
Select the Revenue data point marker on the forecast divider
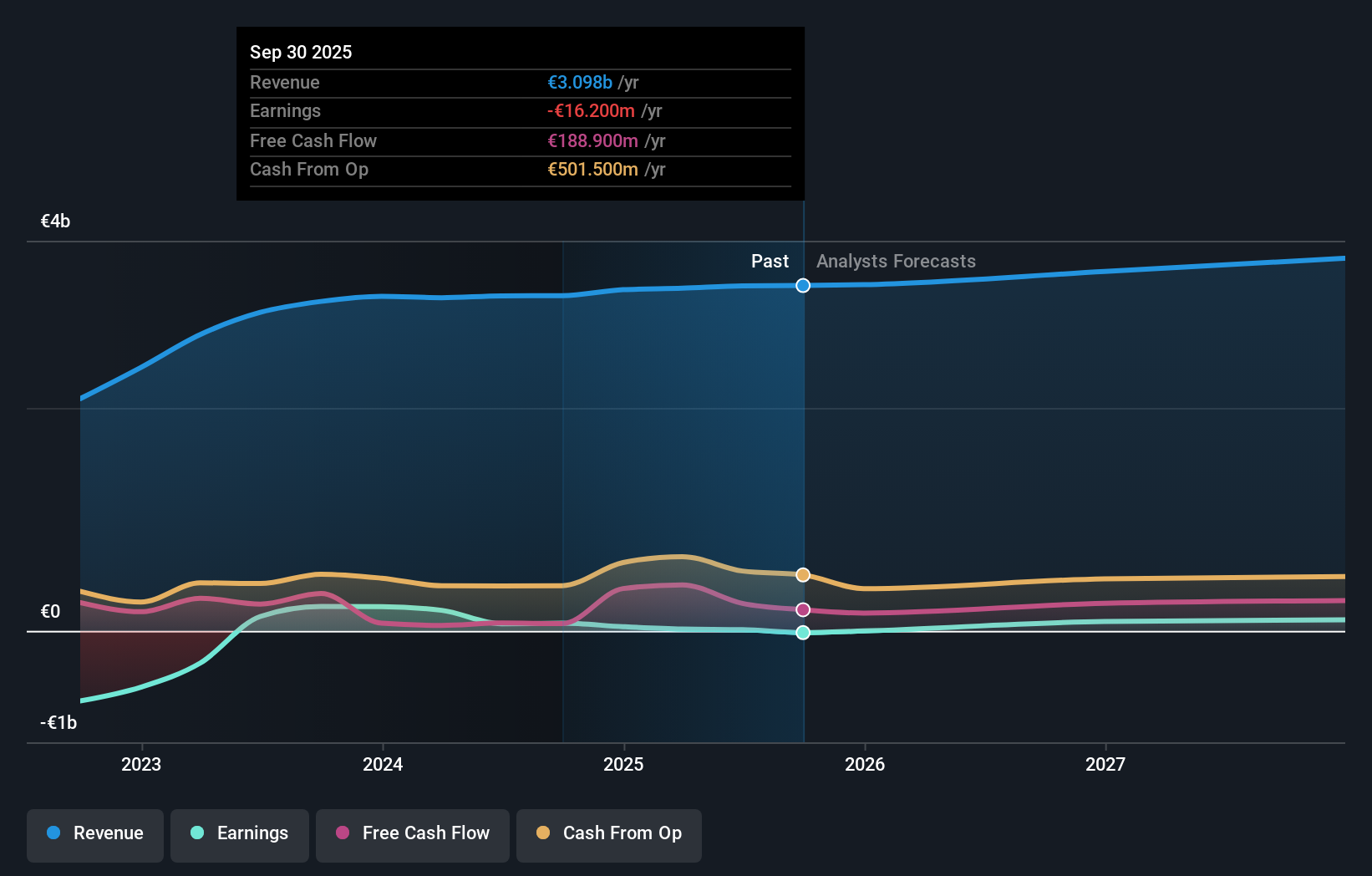point(803,286)
